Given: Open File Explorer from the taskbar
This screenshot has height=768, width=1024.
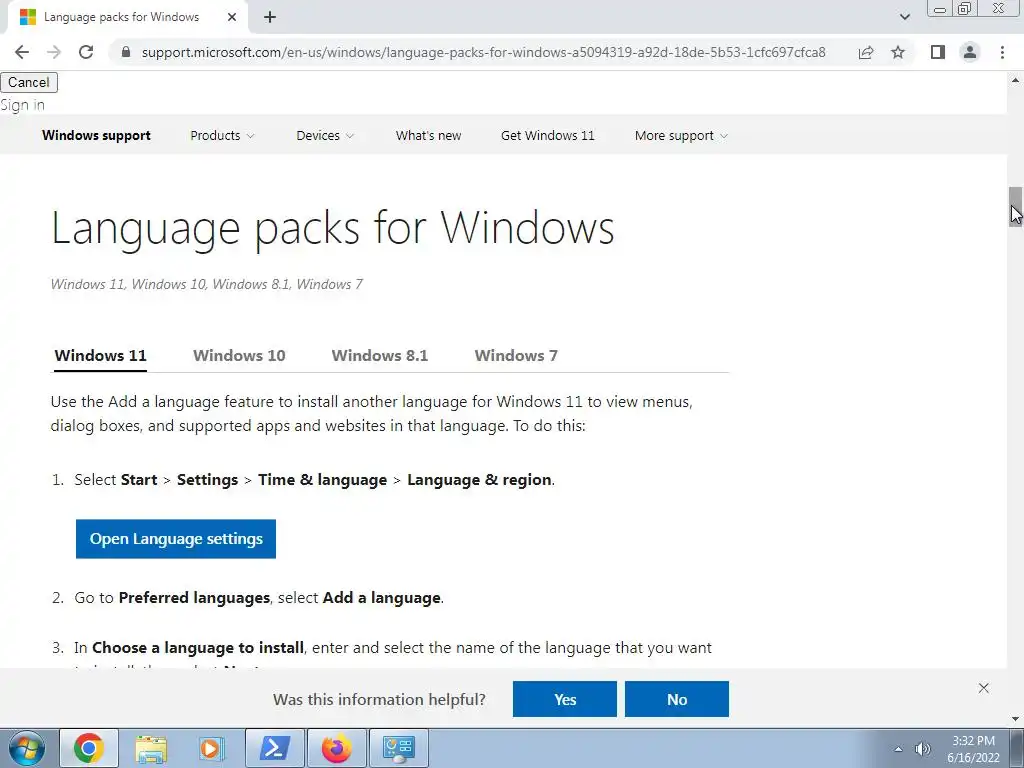Looking at the screenshot, I should click(x=151, y=748).
